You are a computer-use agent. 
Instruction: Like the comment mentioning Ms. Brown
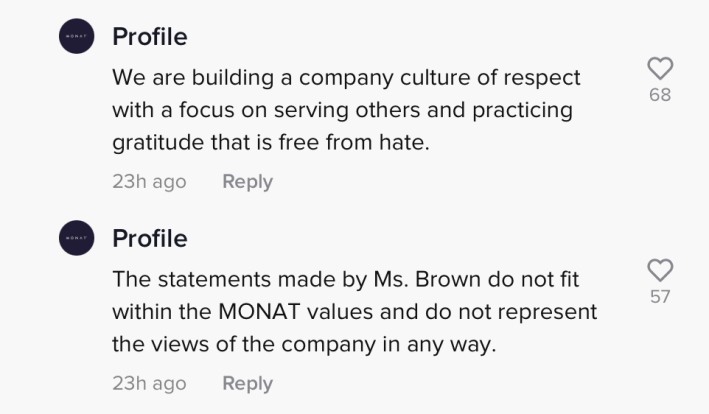tap(660, 270)
